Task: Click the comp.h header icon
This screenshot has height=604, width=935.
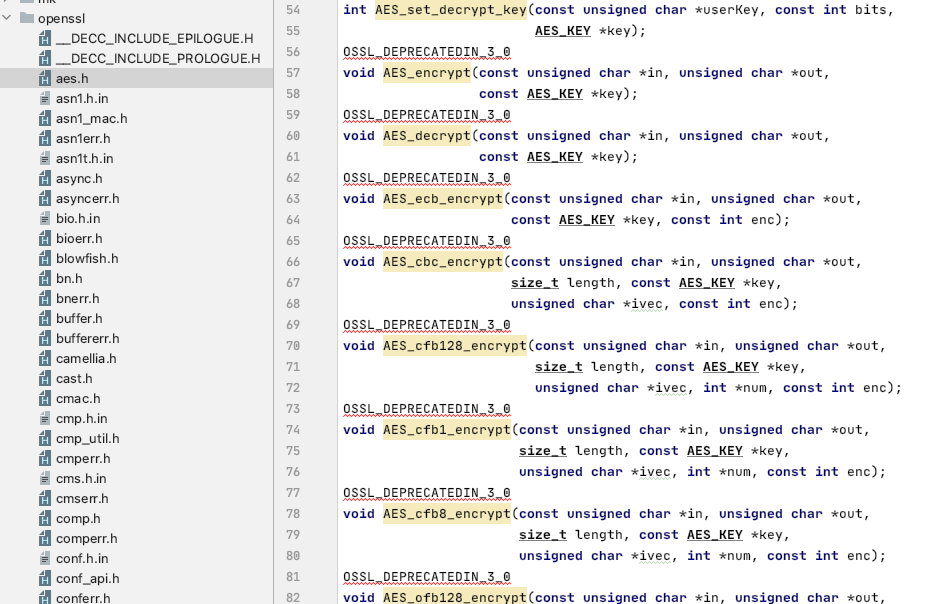Action: [x=45, y=518]
